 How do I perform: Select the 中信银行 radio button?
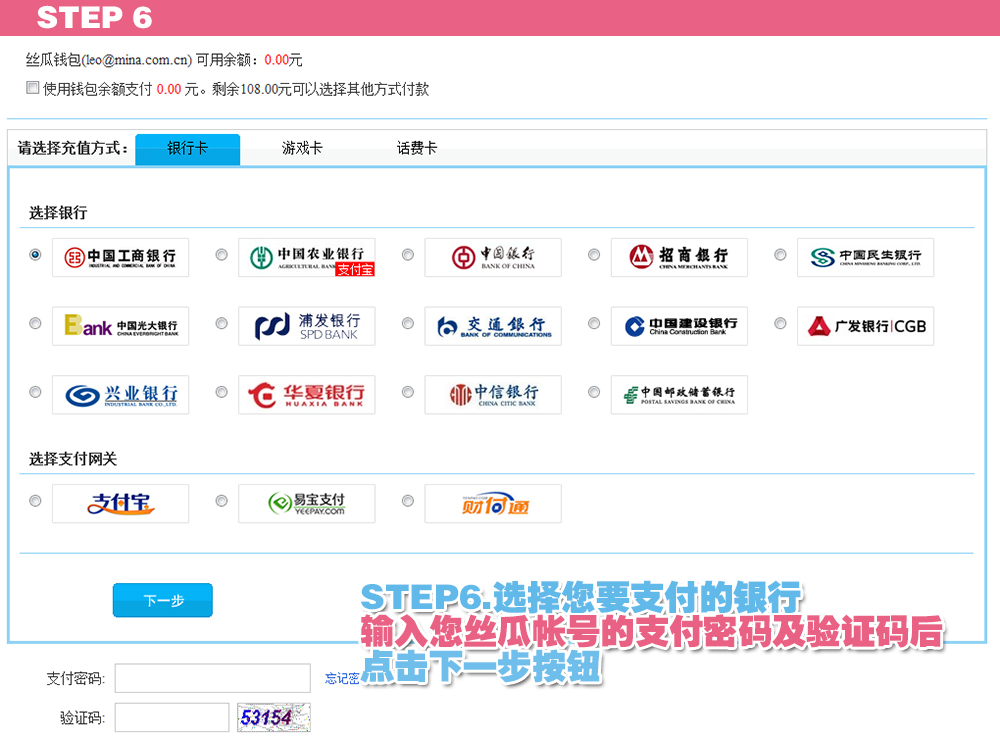(x=408, y=392)
